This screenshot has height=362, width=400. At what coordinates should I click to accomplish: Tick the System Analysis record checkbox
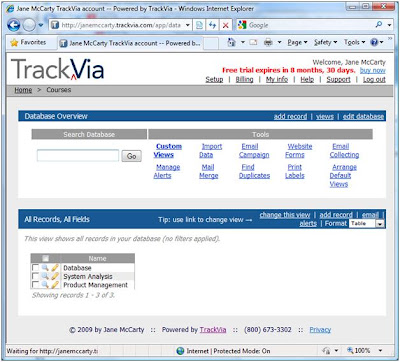35,276
